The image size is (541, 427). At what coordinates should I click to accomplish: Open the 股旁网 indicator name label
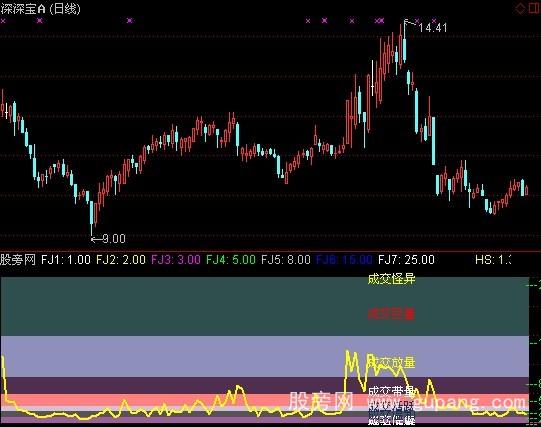(x=18, y=259)
